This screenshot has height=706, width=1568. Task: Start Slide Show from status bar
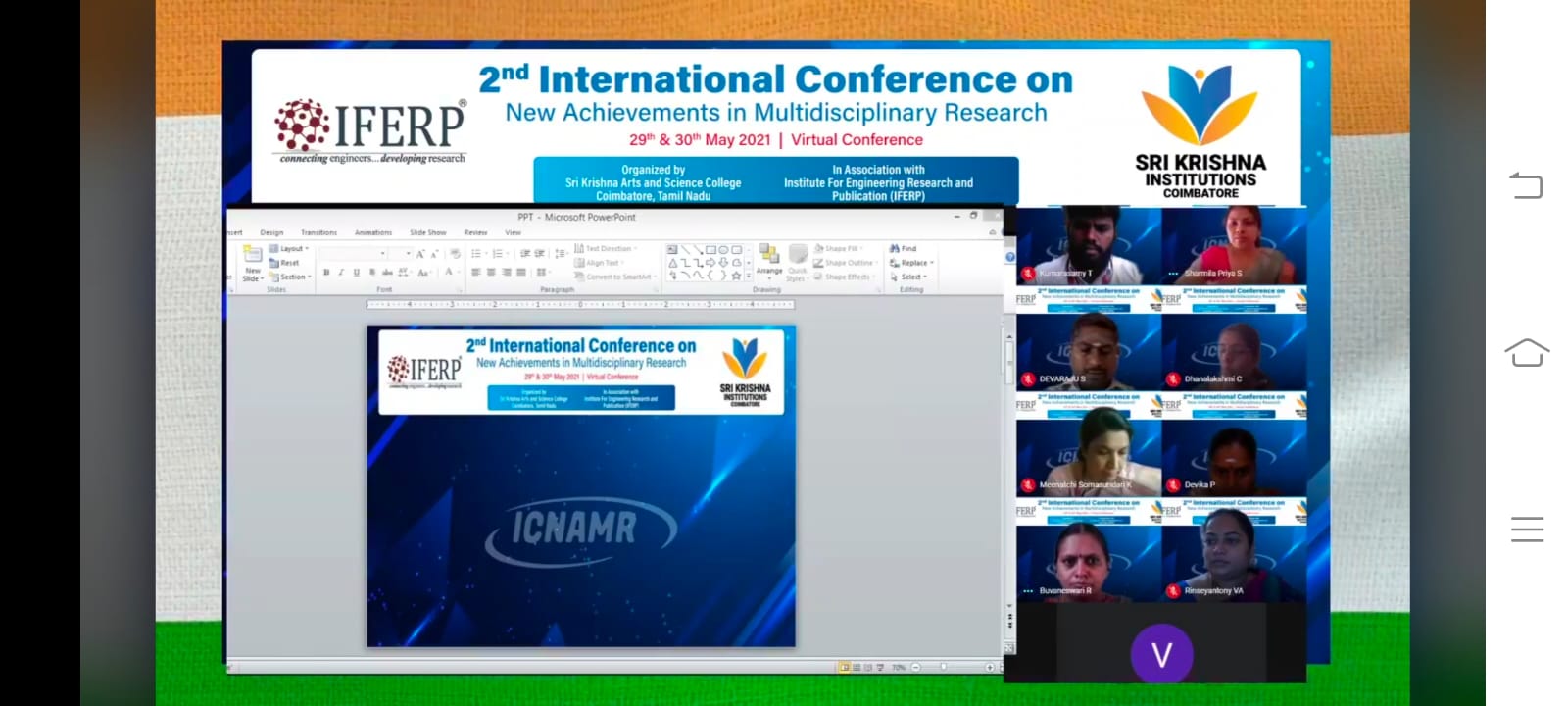880,667
